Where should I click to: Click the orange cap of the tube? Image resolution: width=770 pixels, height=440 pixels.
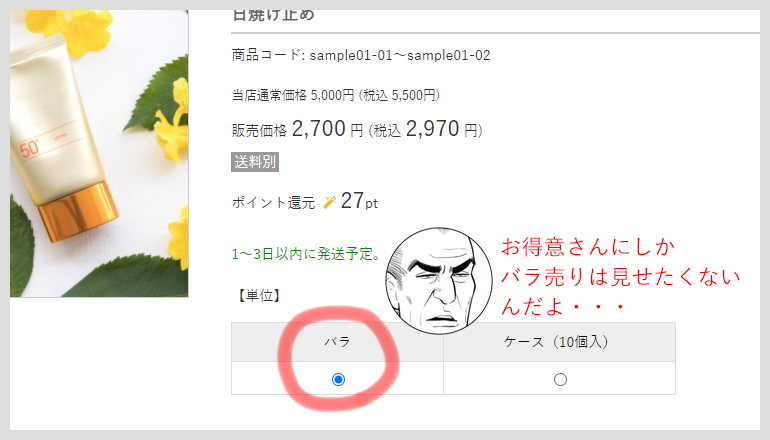pos(80,211)
